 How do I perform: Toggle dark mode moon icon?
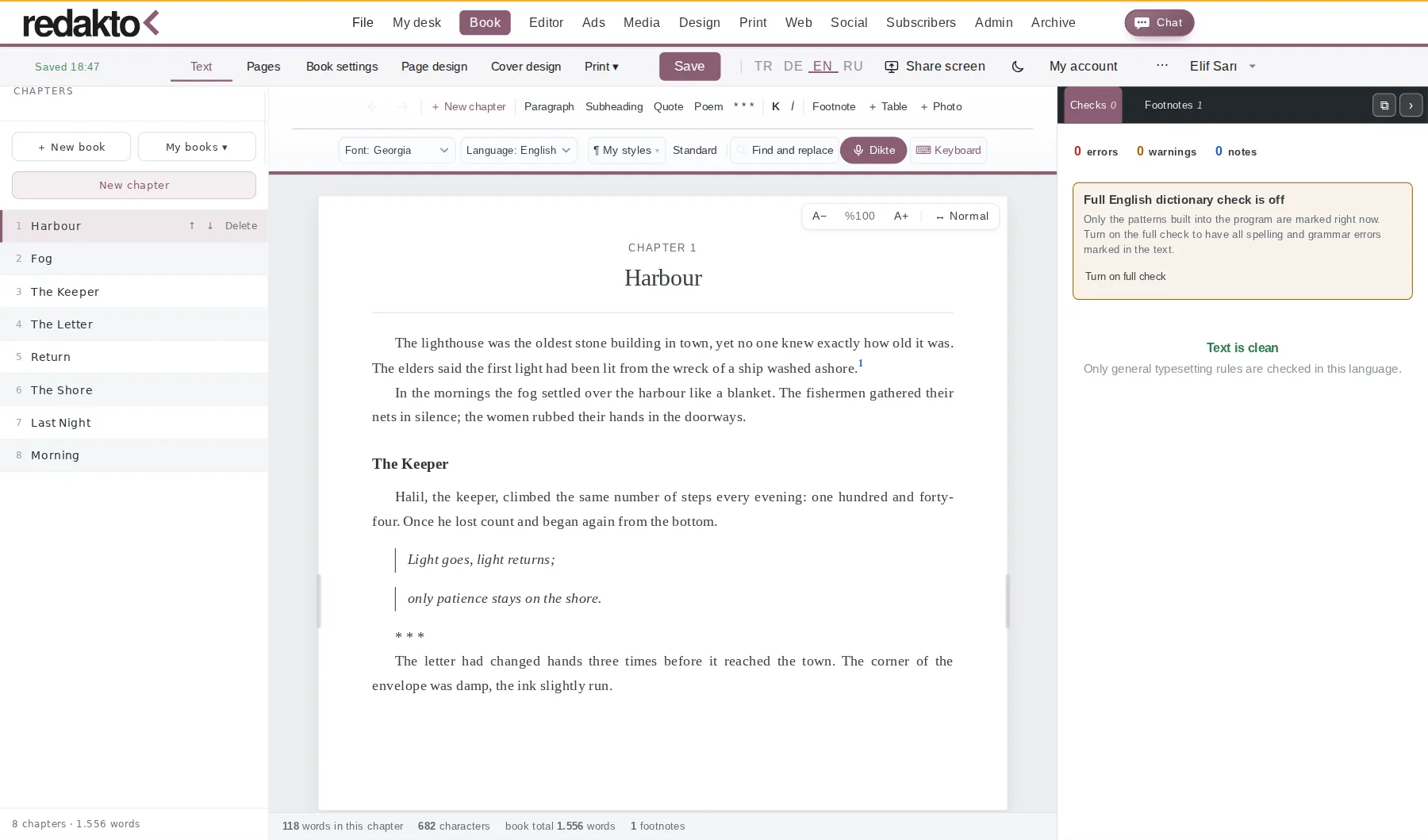[1018, 67]
